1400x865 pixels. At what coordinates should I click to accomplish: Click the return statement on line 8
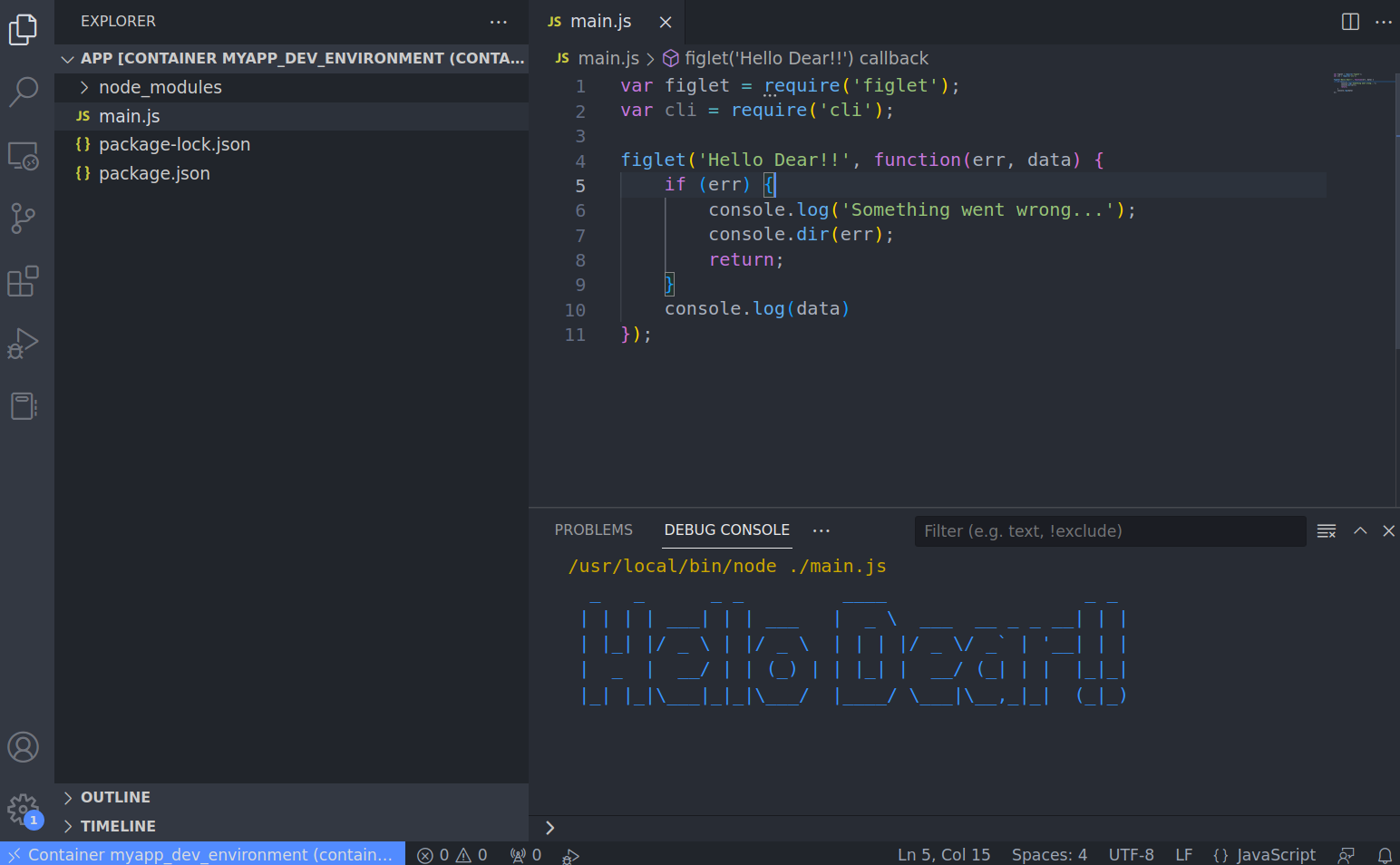[x=745, y=259]
